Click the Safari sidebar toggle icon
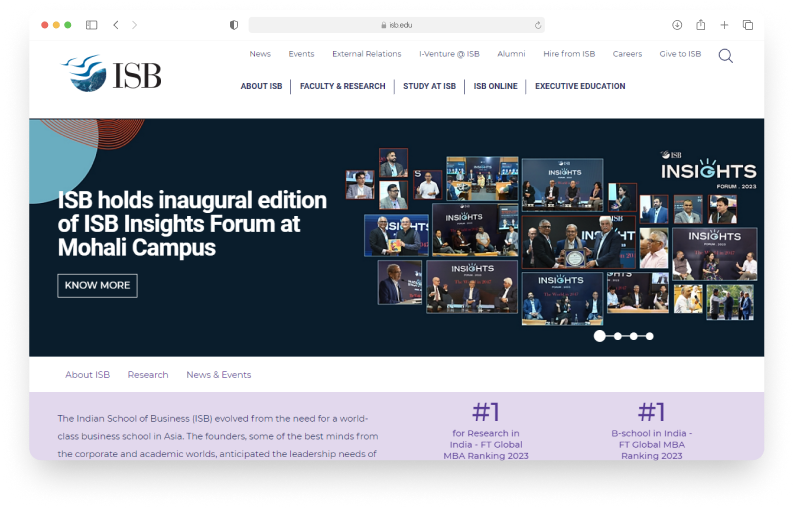This screenshot has height=509, width=794. coord(92,25)
